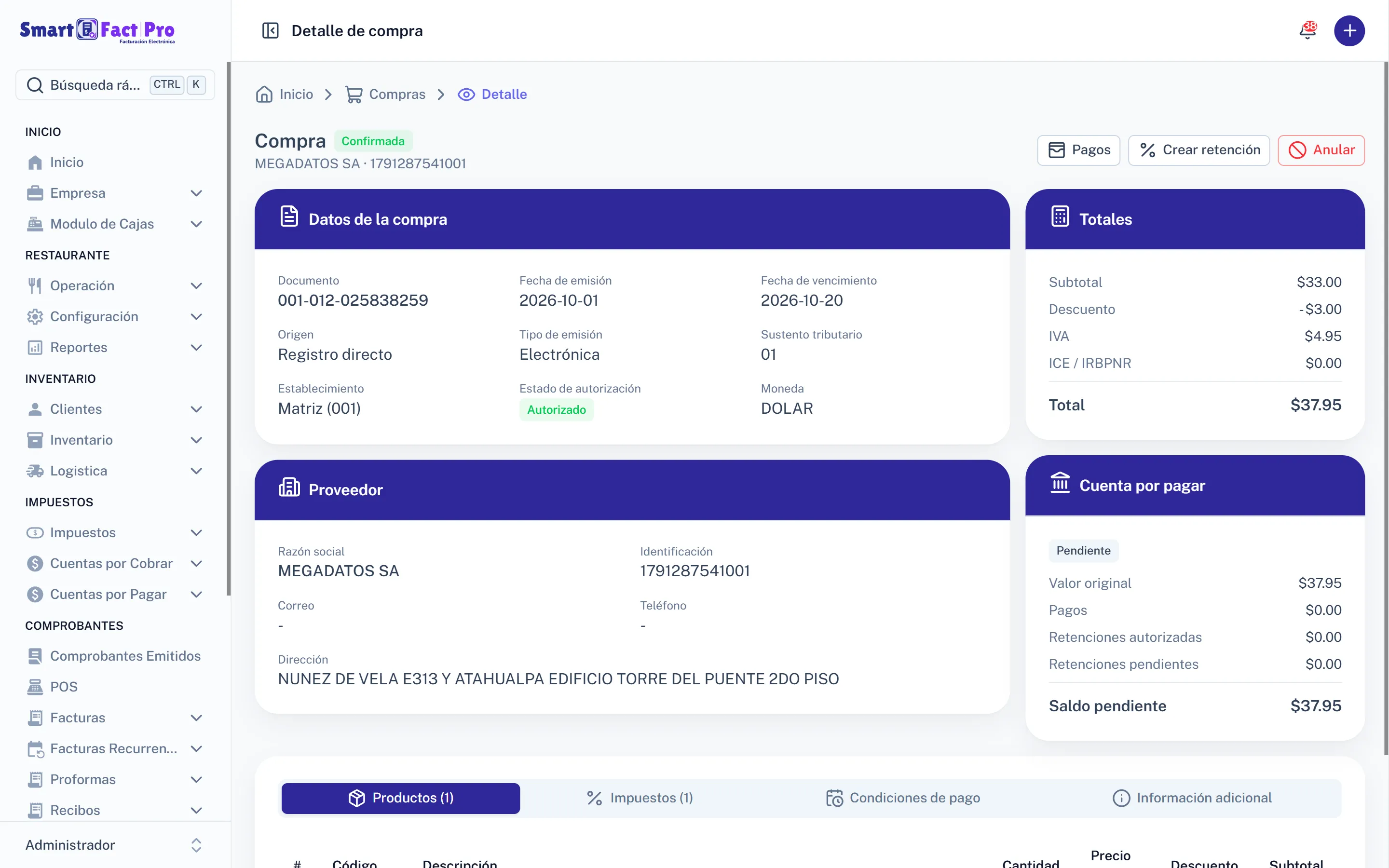Open the notifications bell icon

1307,30
